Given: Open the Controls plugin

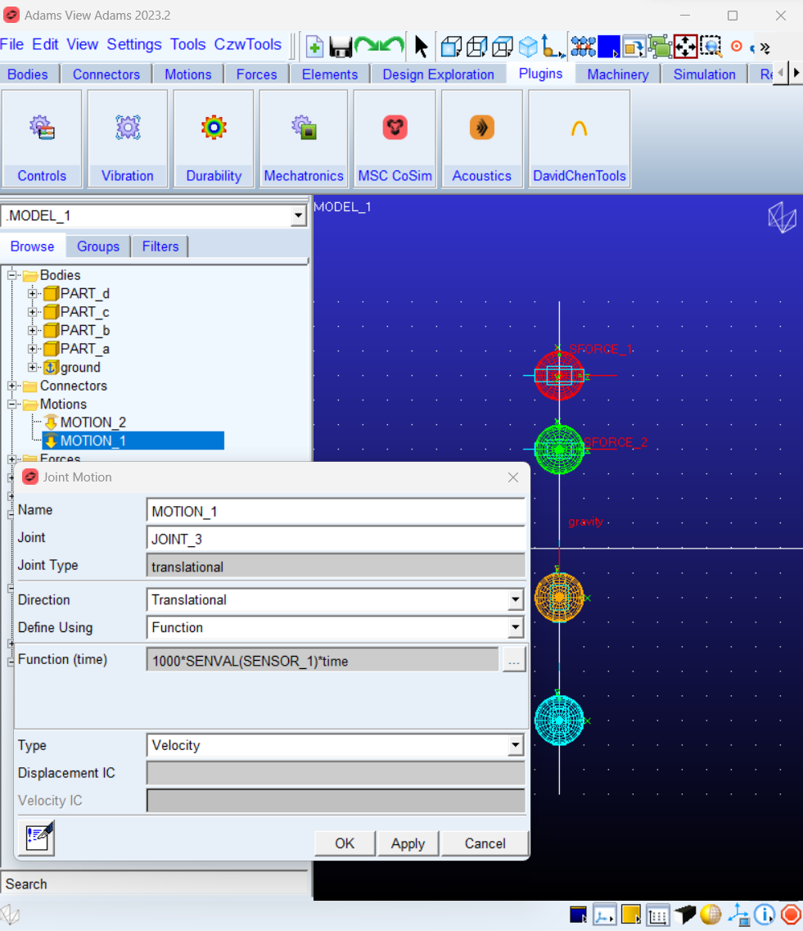Looking at the screenshot, I should (42, 139).
